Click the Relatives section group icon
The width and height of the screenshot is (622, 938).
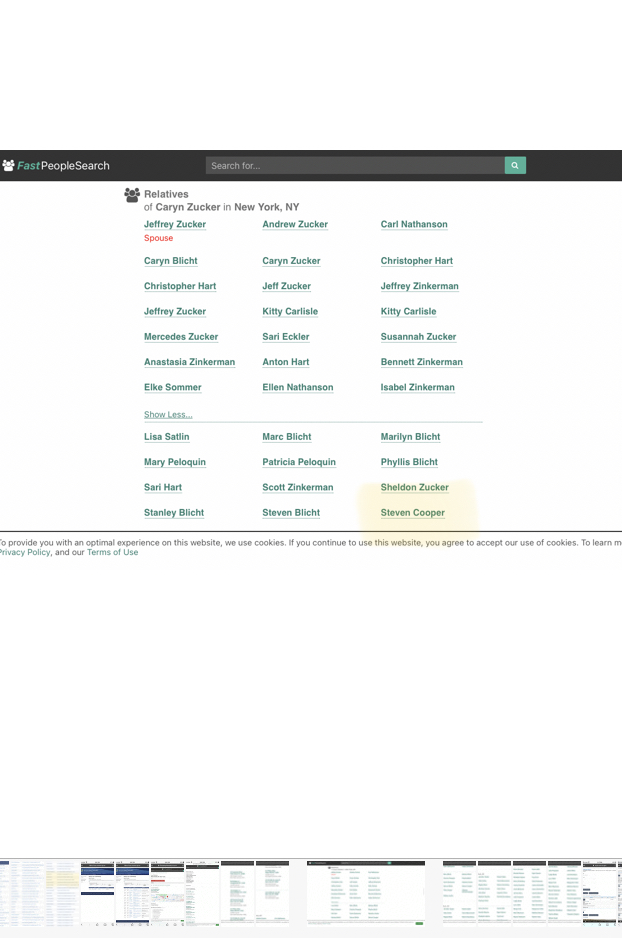132,195
